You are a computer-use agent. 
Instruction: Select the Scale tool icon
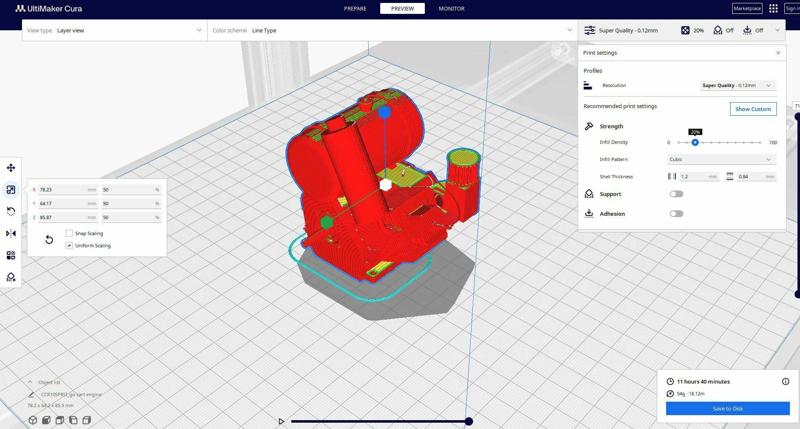point(11,190)
